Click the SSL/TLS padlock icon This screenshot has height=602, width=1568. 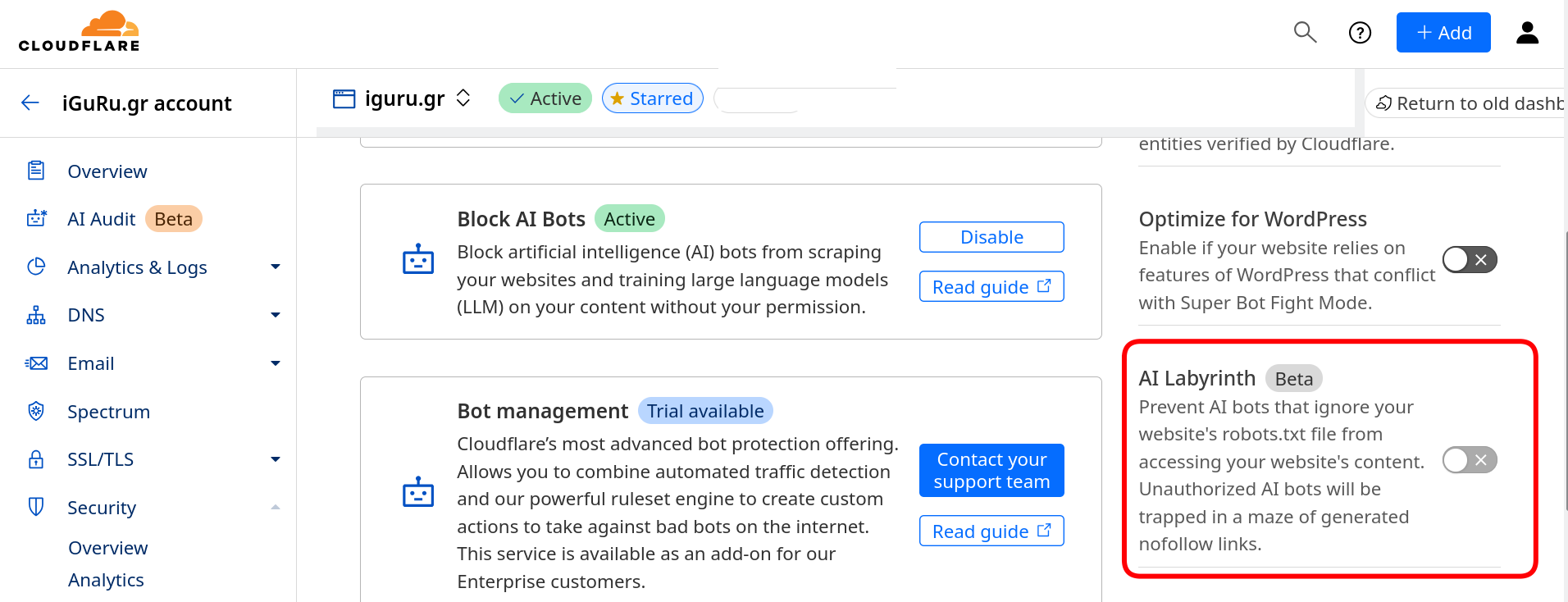point(36,459)
